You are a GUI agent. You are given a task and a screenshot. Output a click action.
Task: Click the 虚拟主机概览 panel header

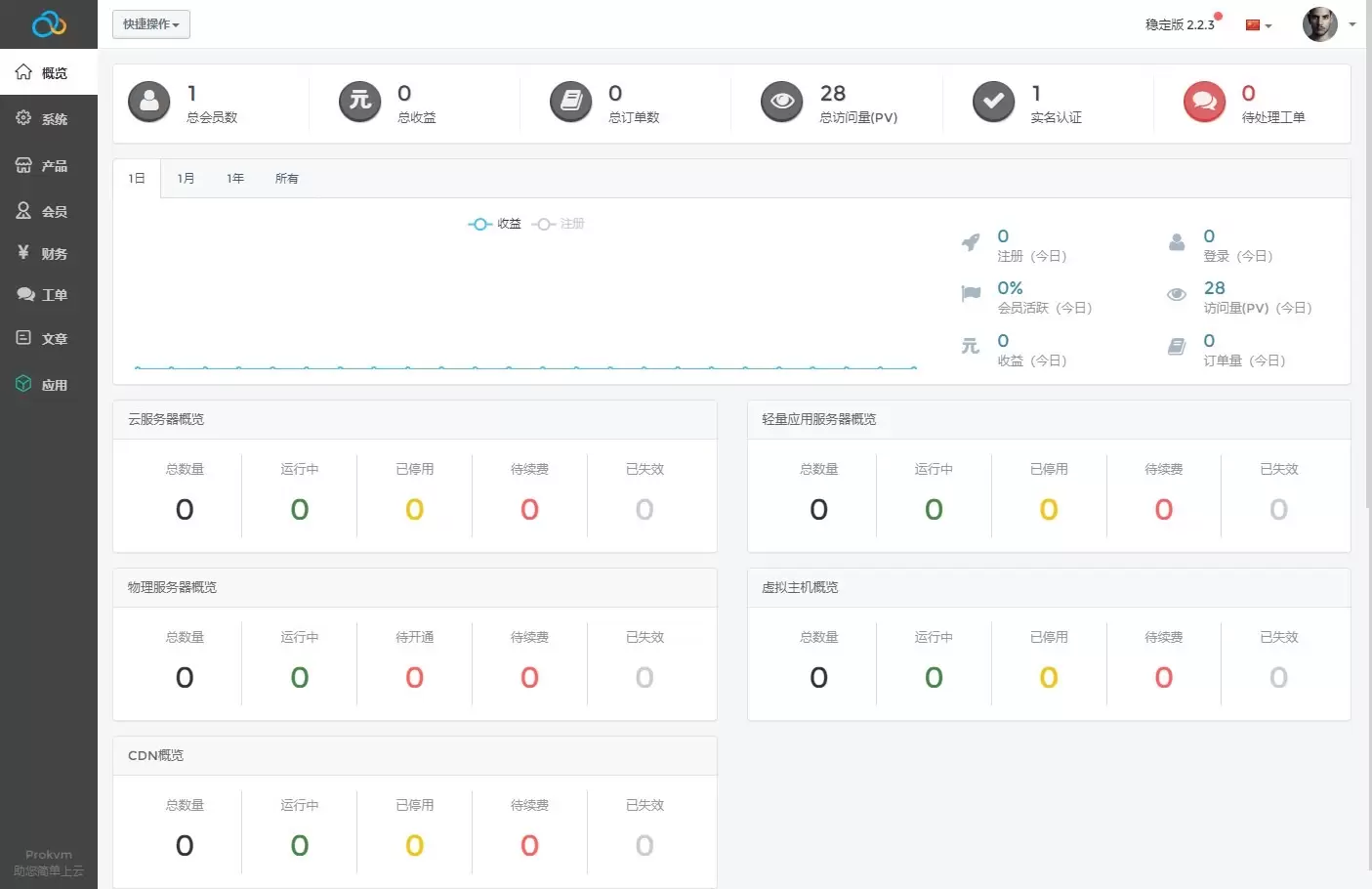[x=1049, y=587]
